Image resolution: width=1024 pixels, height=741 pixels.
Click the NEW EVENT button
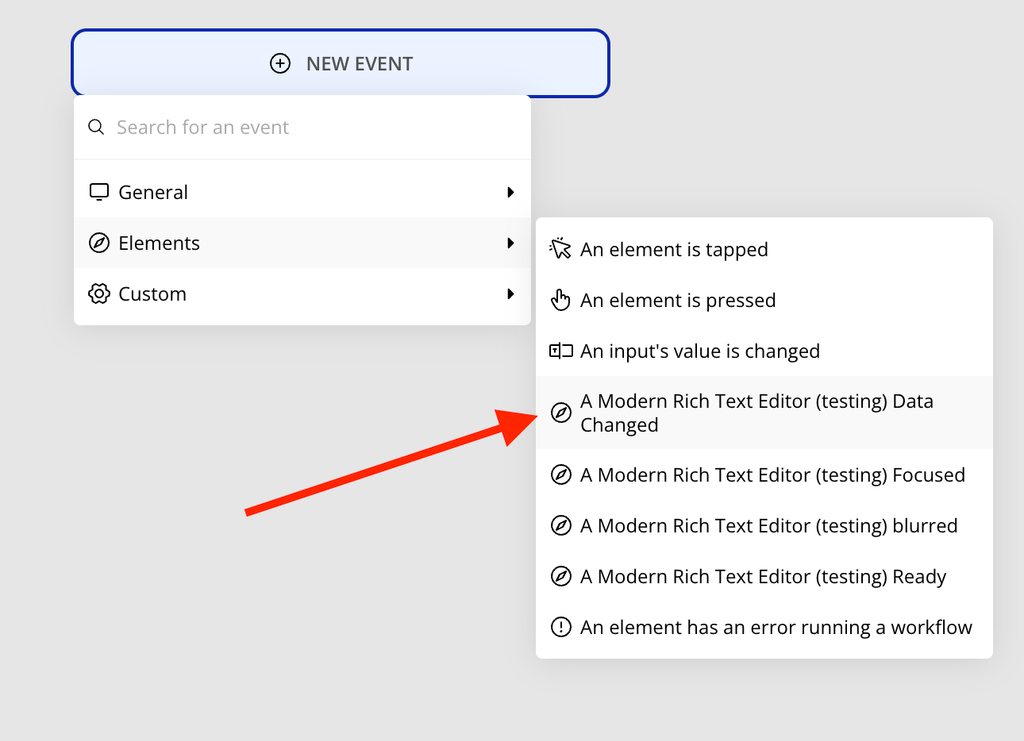pos(340,64)
